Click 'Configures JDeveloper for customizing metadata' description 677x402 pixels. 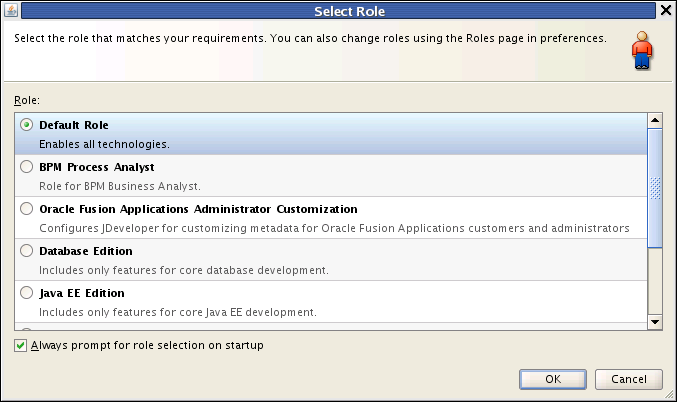click(x=334, y=228)
